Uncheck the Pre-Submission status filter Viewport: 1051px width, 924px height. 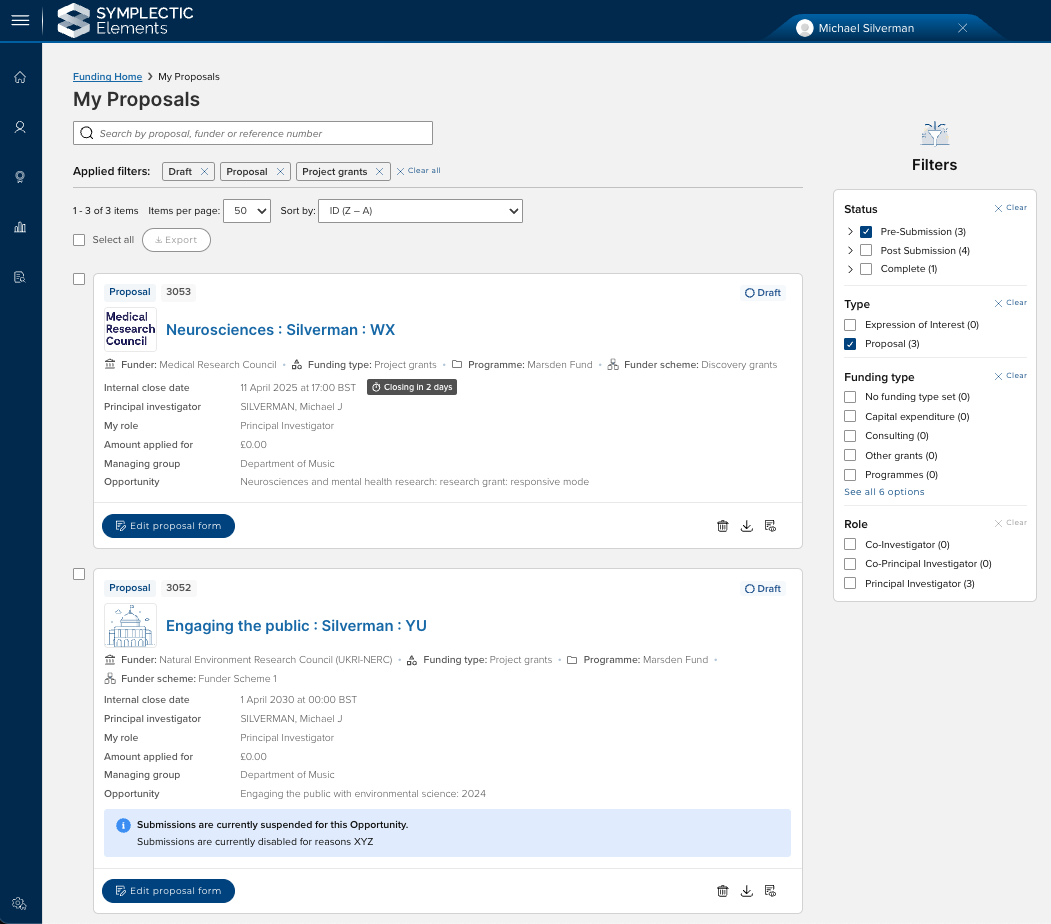[x=866, y=232]
